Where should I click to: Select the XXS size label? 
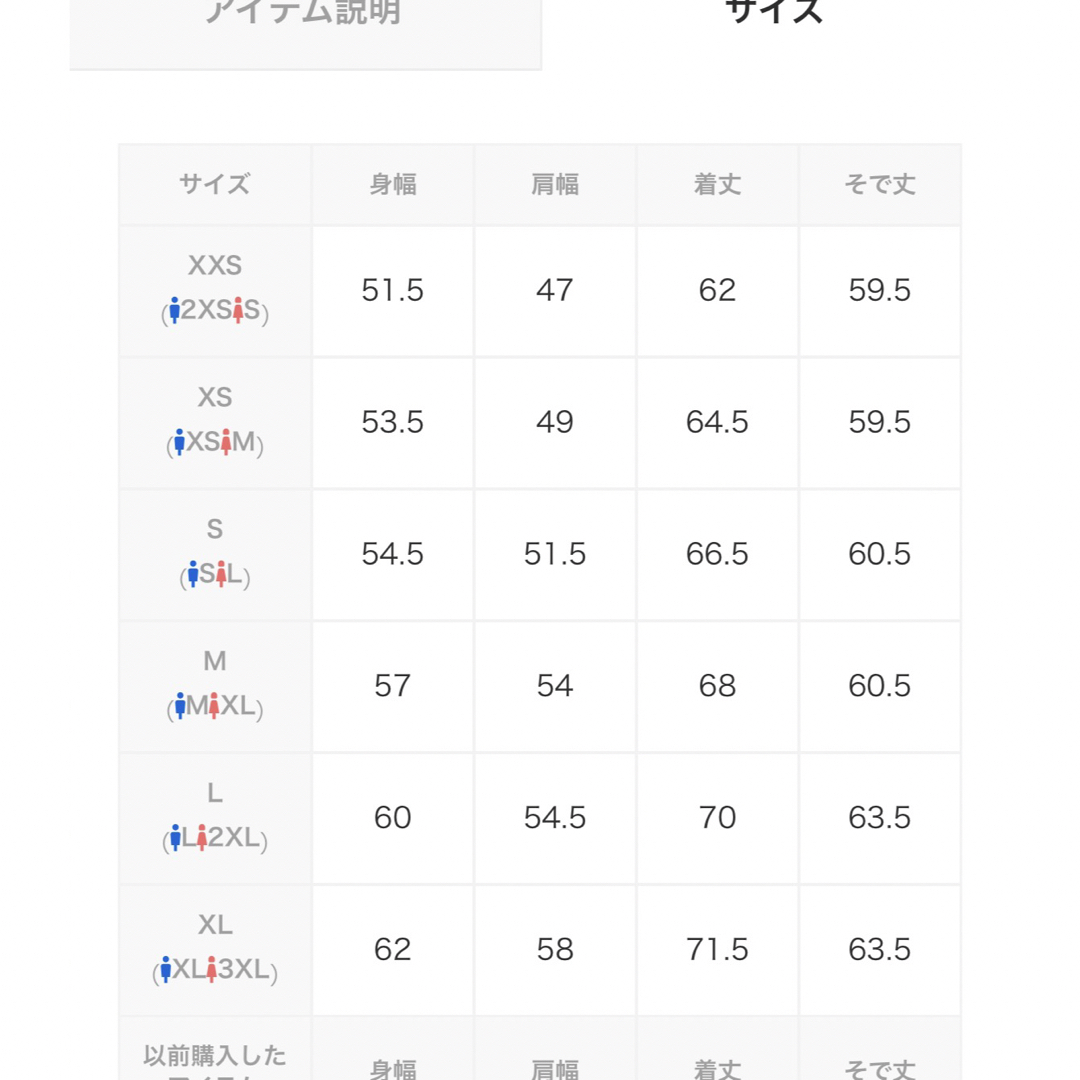point(215,265)
